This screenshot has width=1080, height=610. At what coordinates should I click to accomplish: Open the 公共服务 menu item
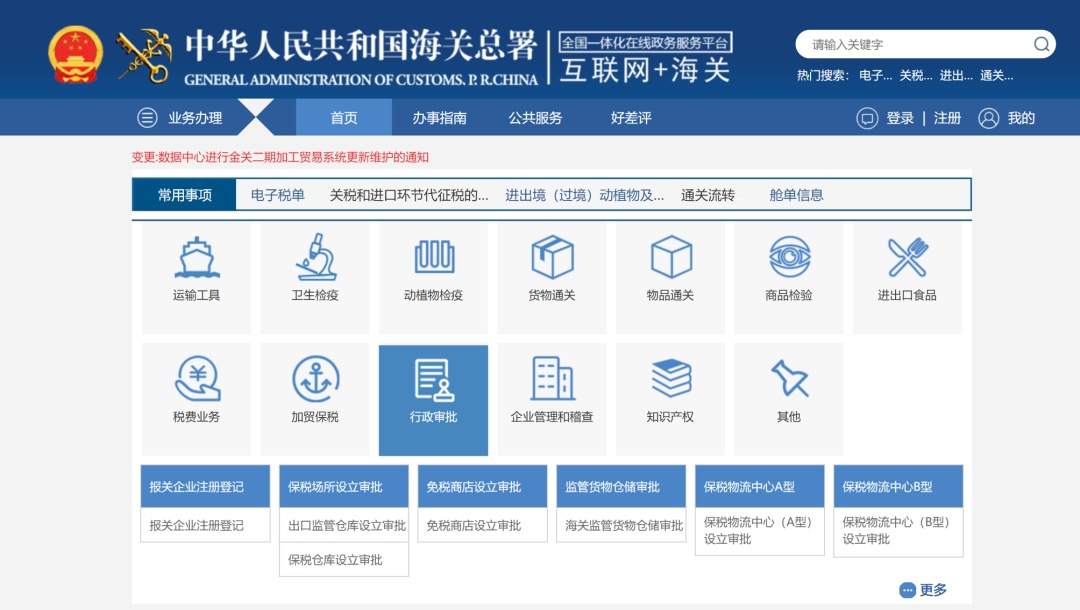535,118
